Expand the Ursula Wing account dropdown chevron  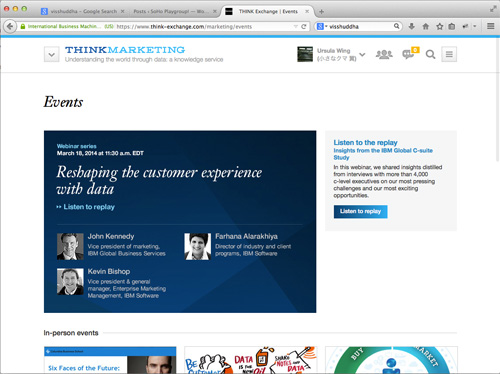(x=362, y=54)
